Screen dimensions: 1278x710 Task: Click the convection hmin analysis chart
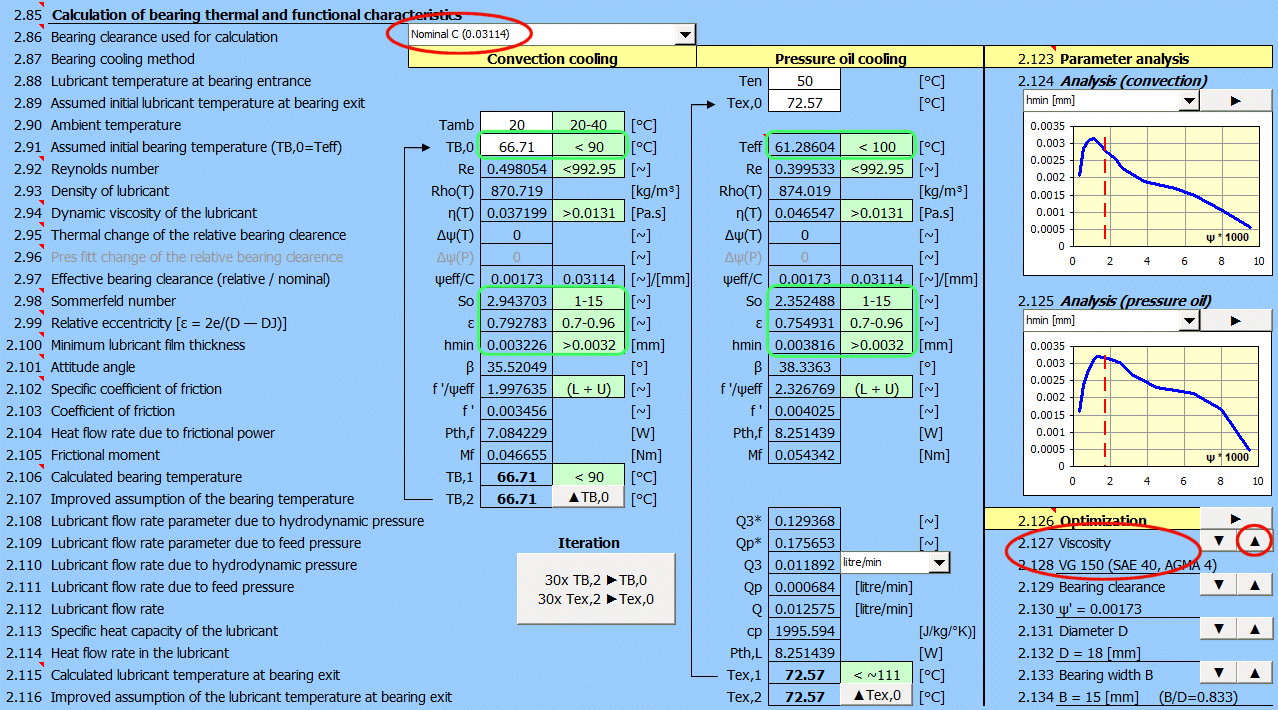(1145, 192)
